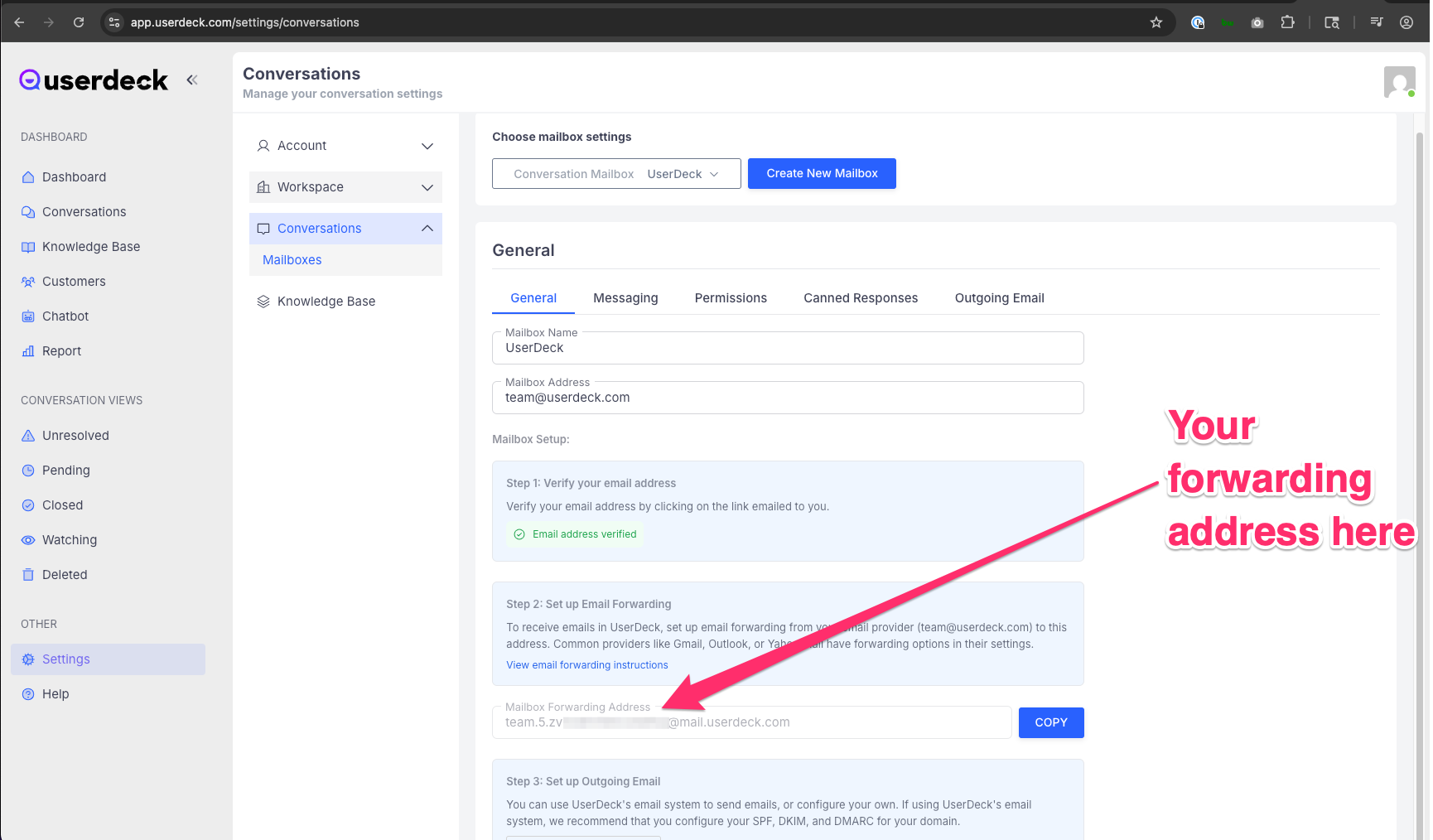The image size is (1433, 840).
Task: Click the user avatar in the header
Action: (1400, 82)
